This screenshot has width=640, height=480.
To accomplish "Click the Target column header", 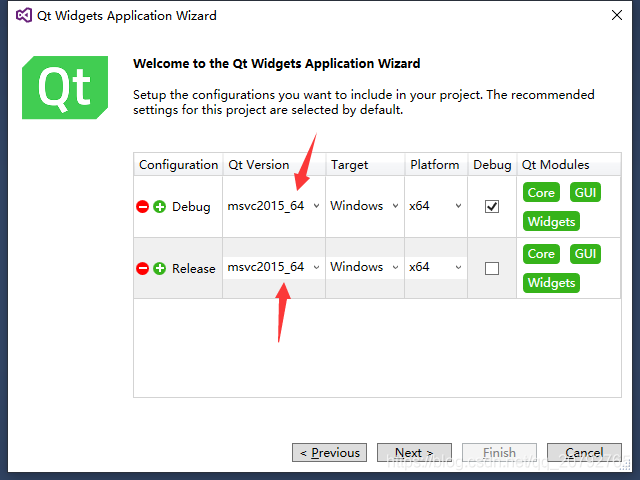I will pos(365,164).
